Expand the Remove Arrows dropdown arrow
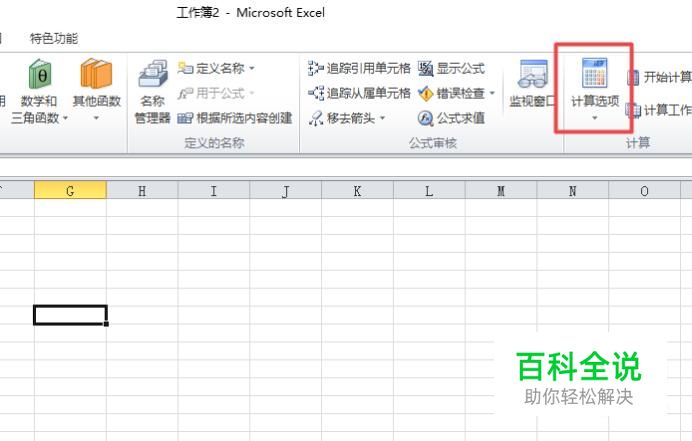Viewport: 692px width, 441px height. tap(383, 118)
